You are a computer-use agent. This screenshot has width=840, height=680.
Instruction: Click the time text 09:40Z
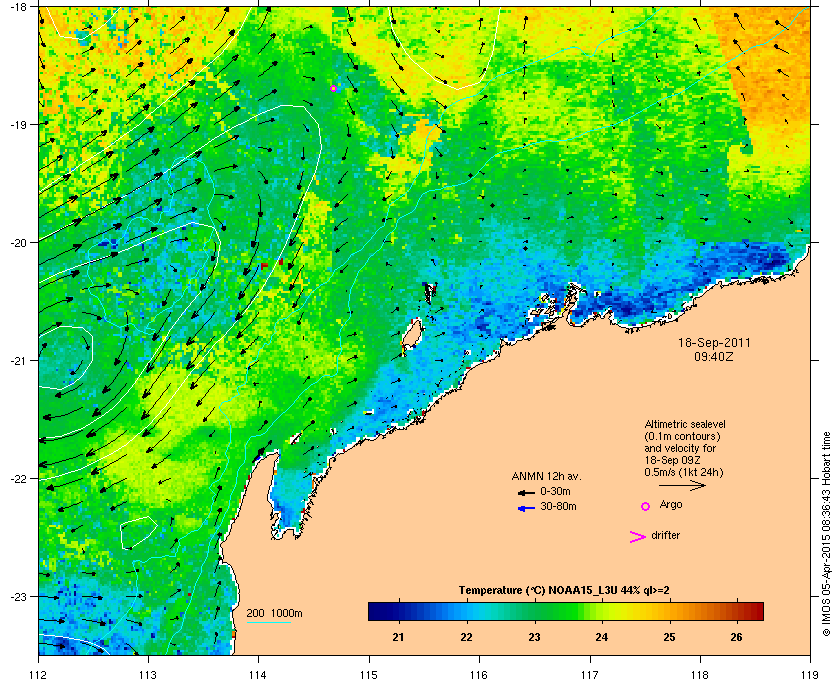(x=714, y=356)
